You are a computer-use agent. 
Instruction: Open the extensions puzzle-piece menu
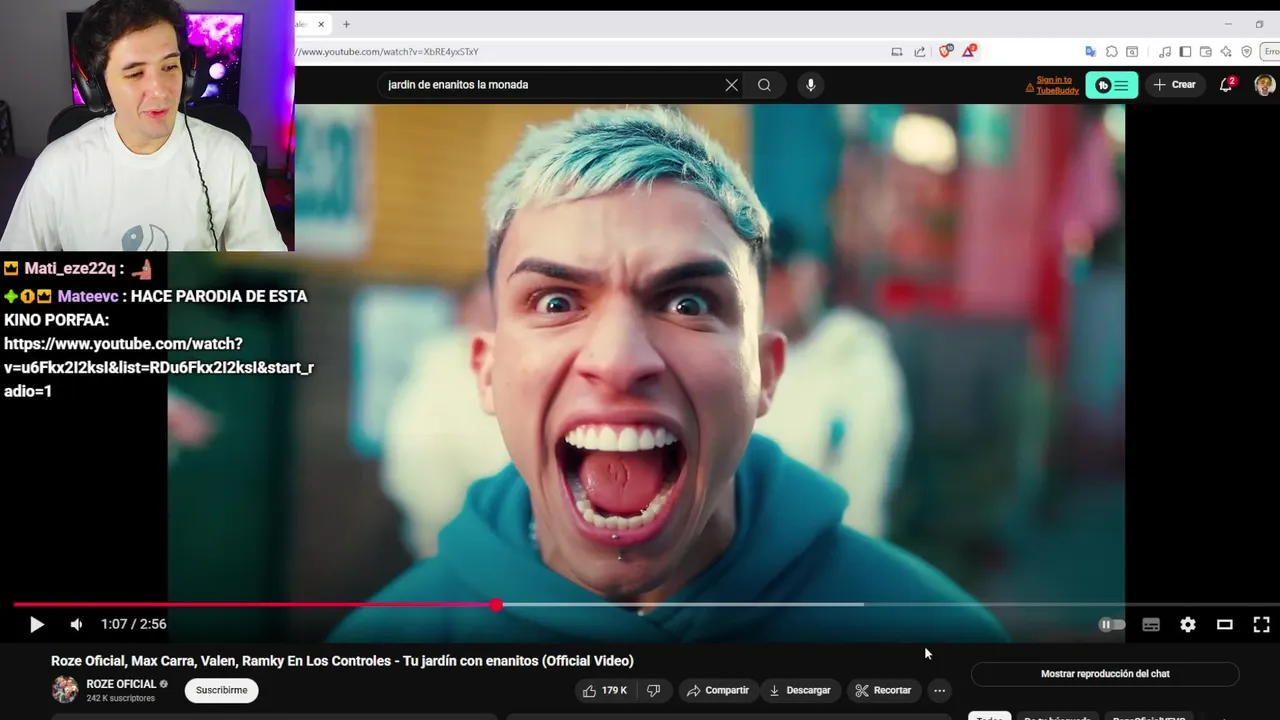pyautogui.click(x=1111, y=52)
